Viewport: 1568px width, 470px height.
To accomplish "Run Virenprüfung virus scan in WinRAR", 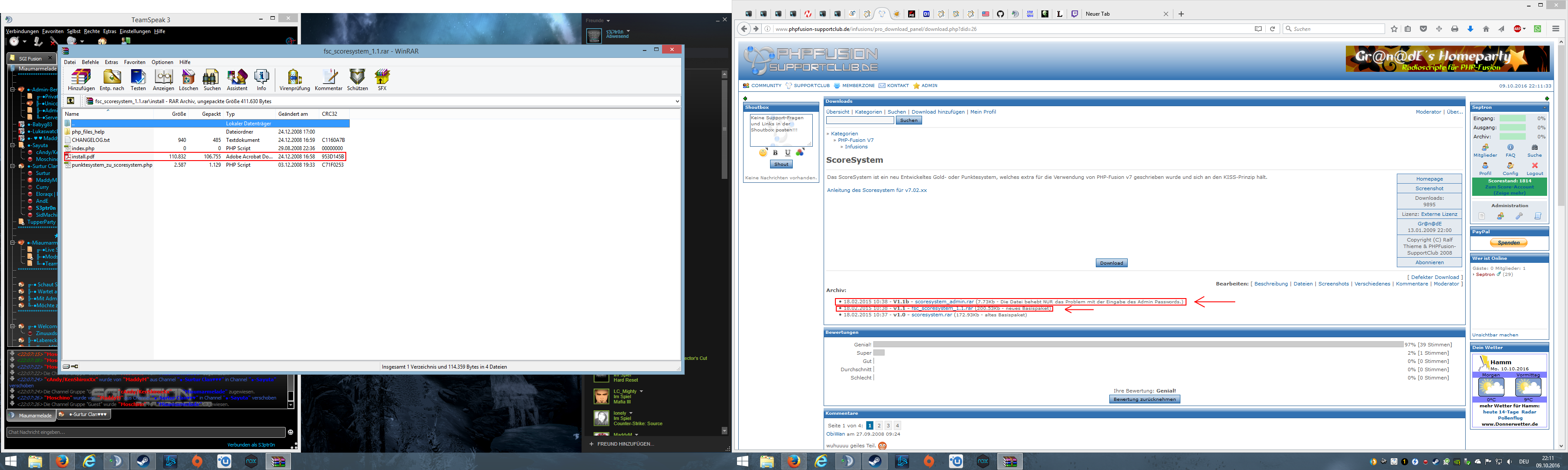I will click(x=294, y=80).
